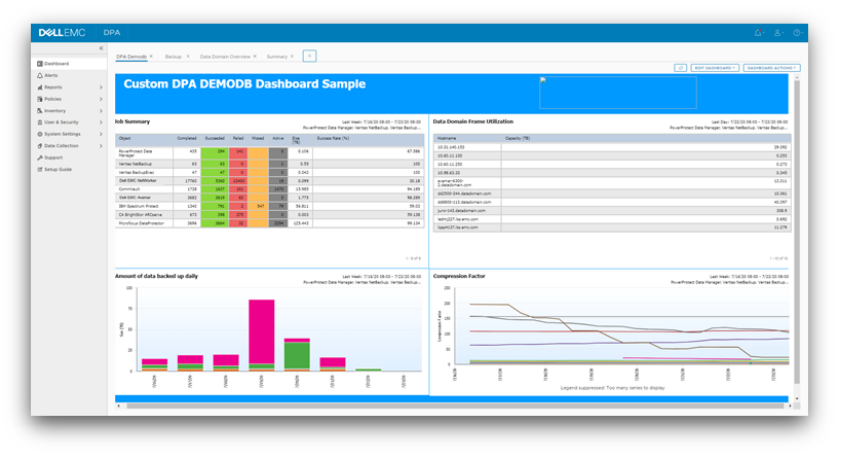Switch to the Data Domain Overview tab
The width and height of the screenshot is (842, 455).
tap(225, 56)
